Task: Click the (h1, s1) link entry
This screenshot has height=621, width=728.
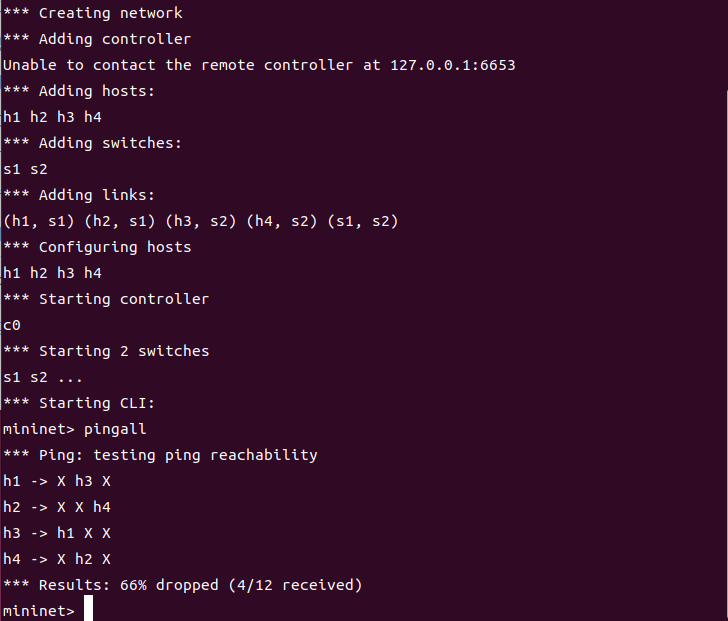Action: tap(38, 221)
